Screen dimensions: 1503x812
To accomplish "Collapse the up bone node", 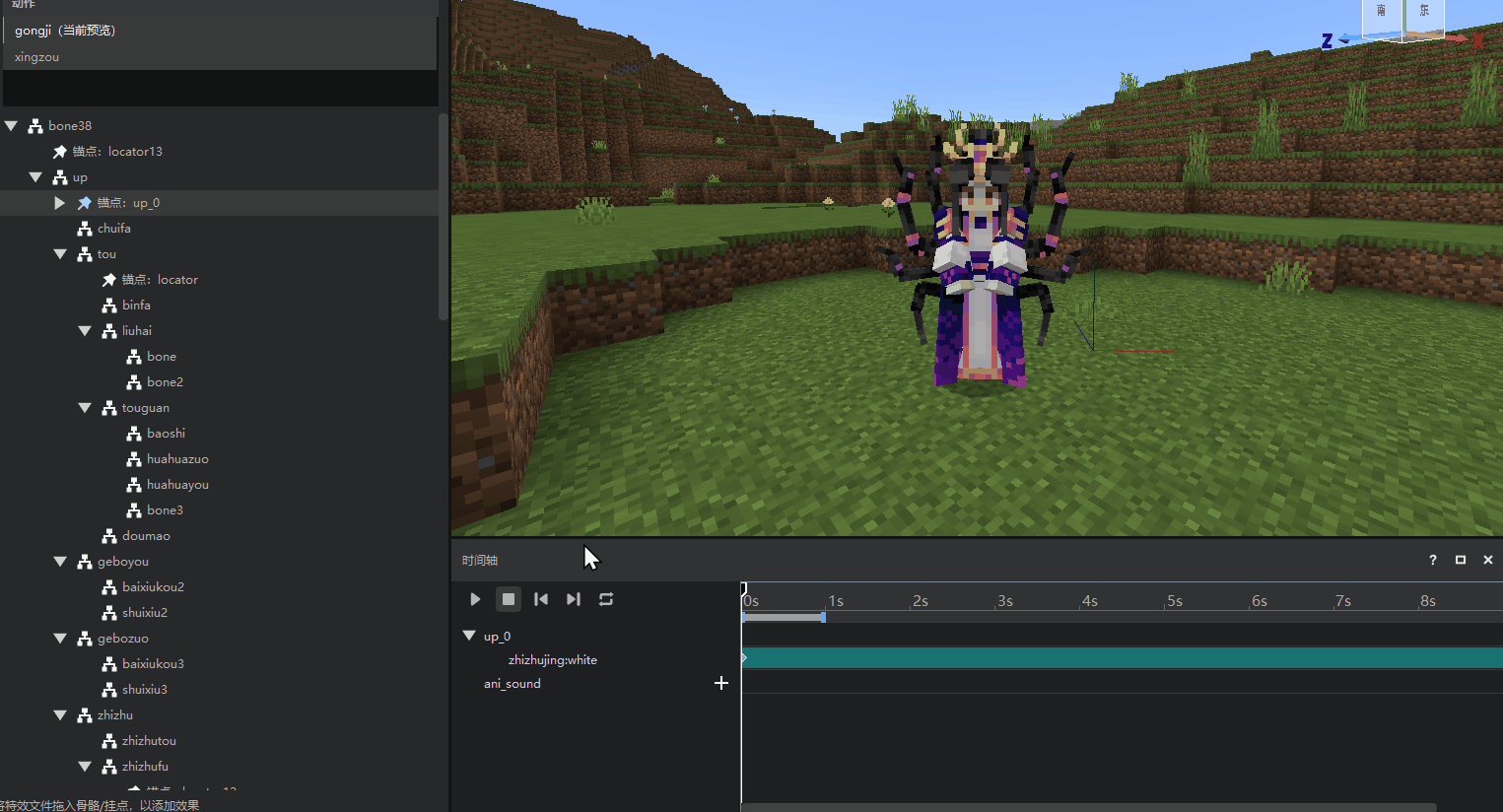I will pyautogui.click(x=35, y=177).
